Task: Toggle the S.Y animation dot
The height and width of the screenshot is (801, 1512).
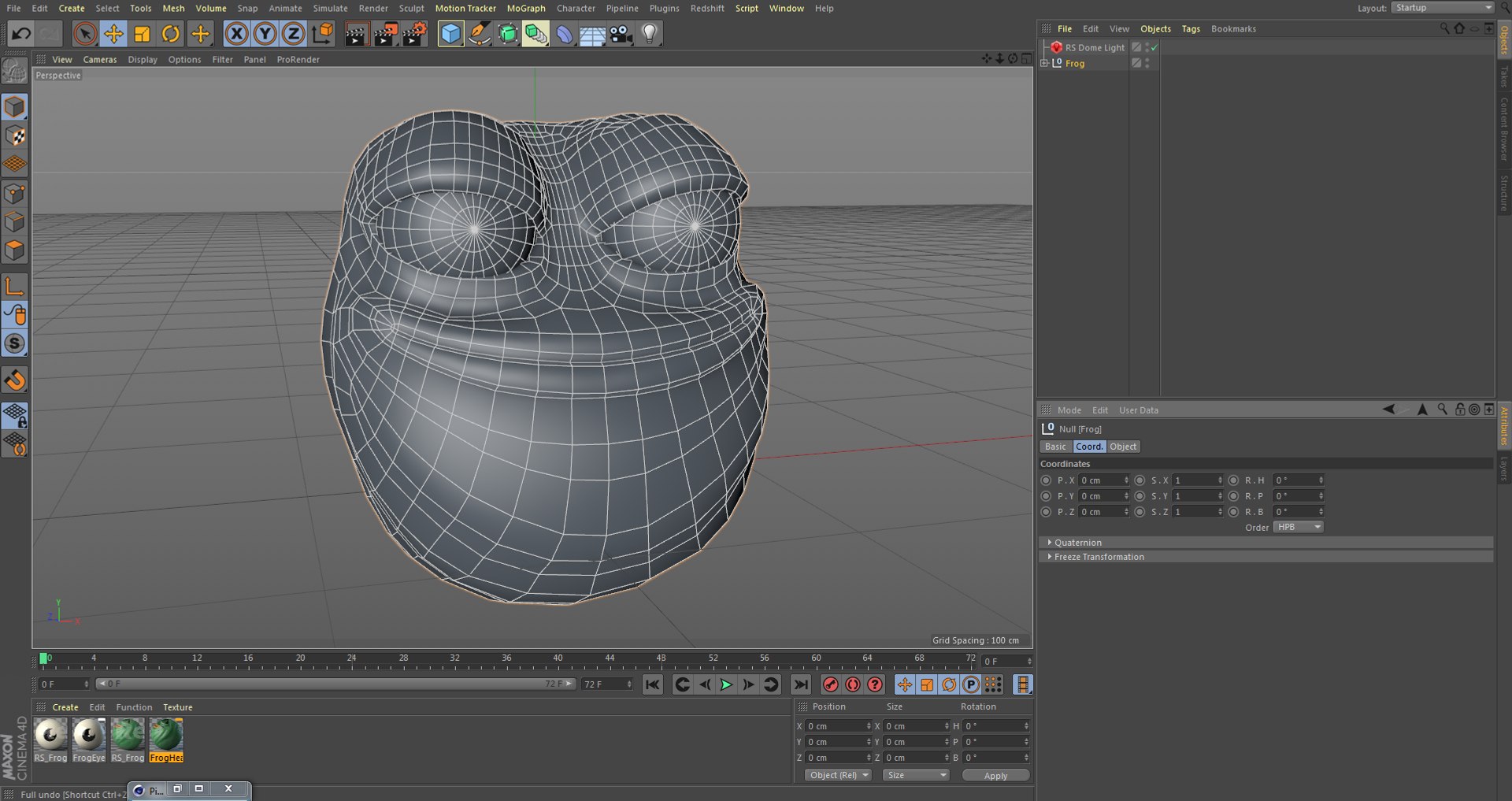Action: pos(1140,496)
